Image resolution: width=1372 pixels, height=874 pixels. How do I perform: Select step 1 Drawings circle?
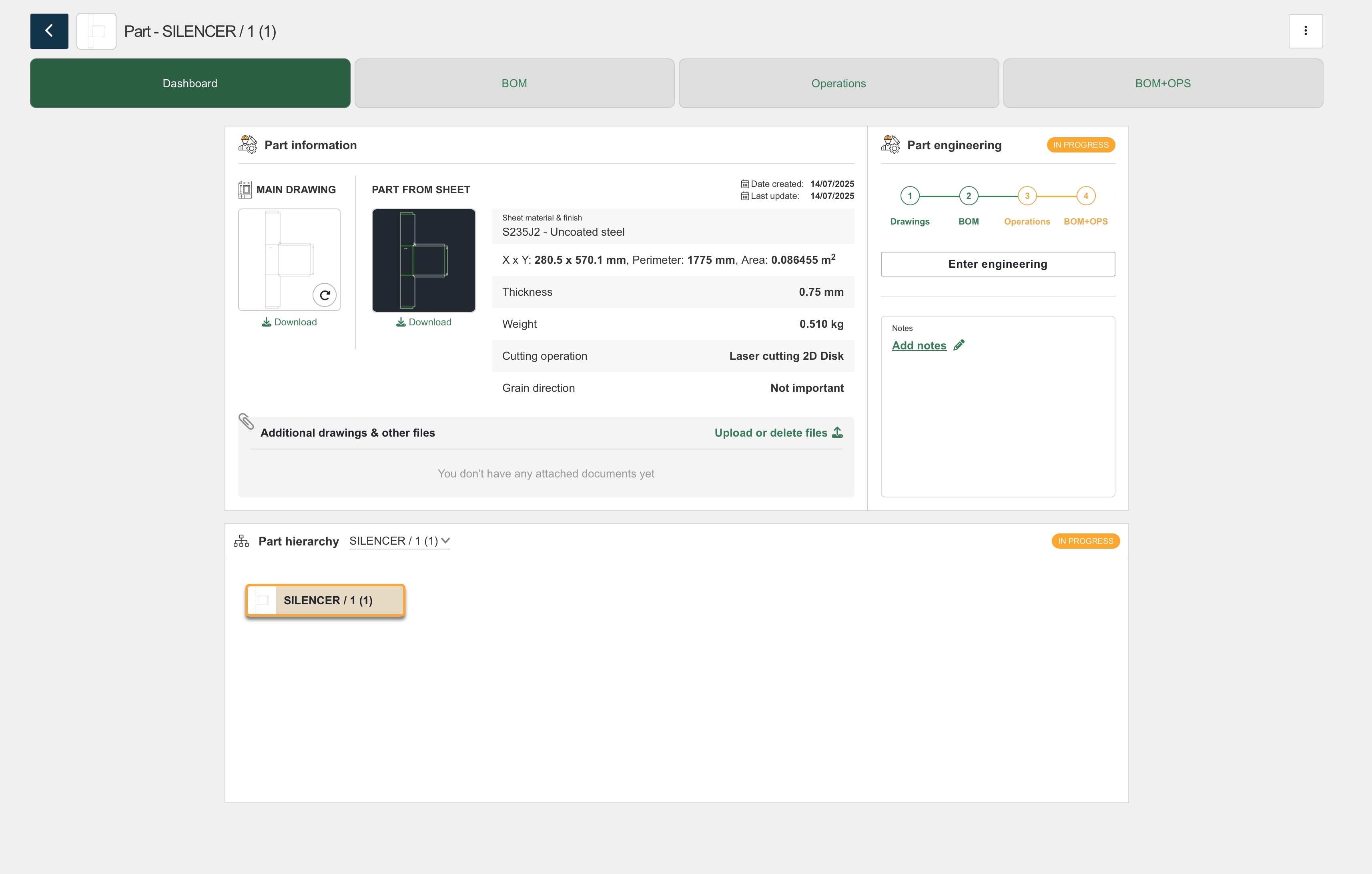point(909,196)
